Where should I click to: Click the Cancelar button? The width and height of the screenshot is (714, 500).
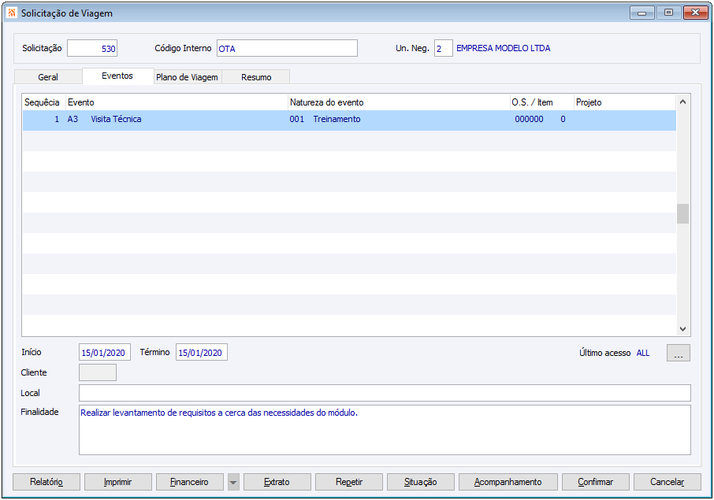pos(667,482)
